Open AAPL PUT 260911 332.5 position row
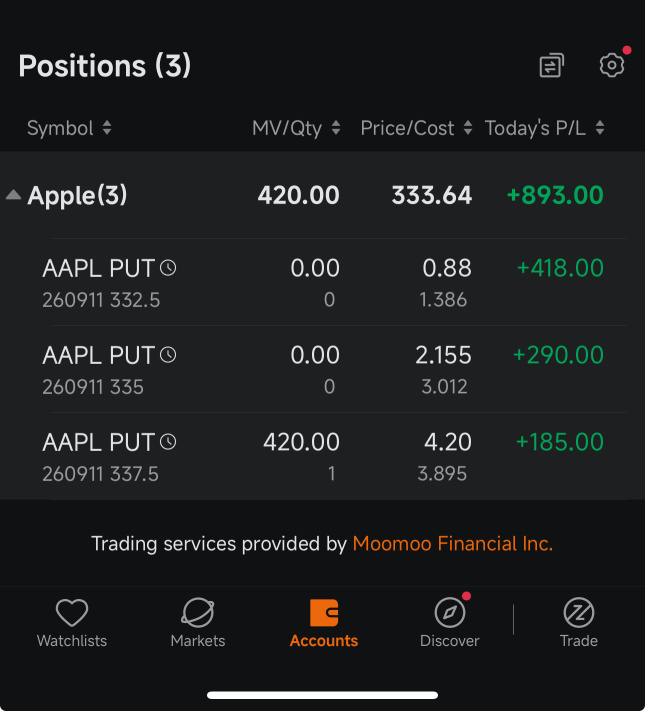645x711 pixels. pos(322,282)
